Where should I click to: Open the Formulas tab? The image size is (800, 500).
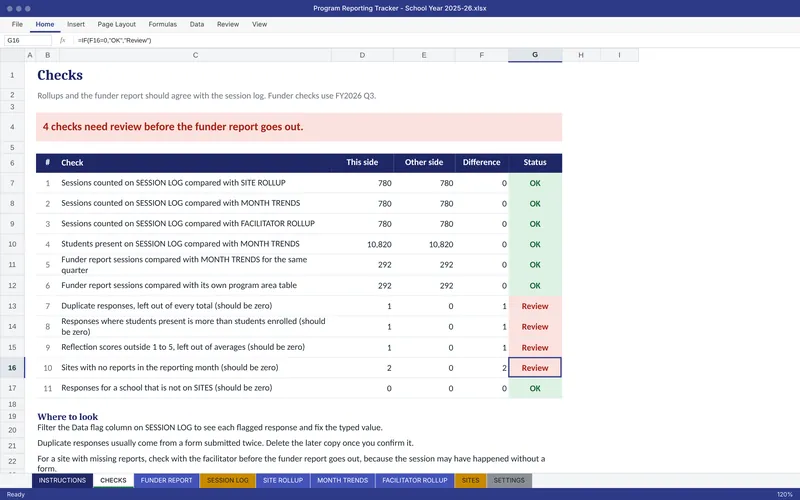click(x=162, y=24)
